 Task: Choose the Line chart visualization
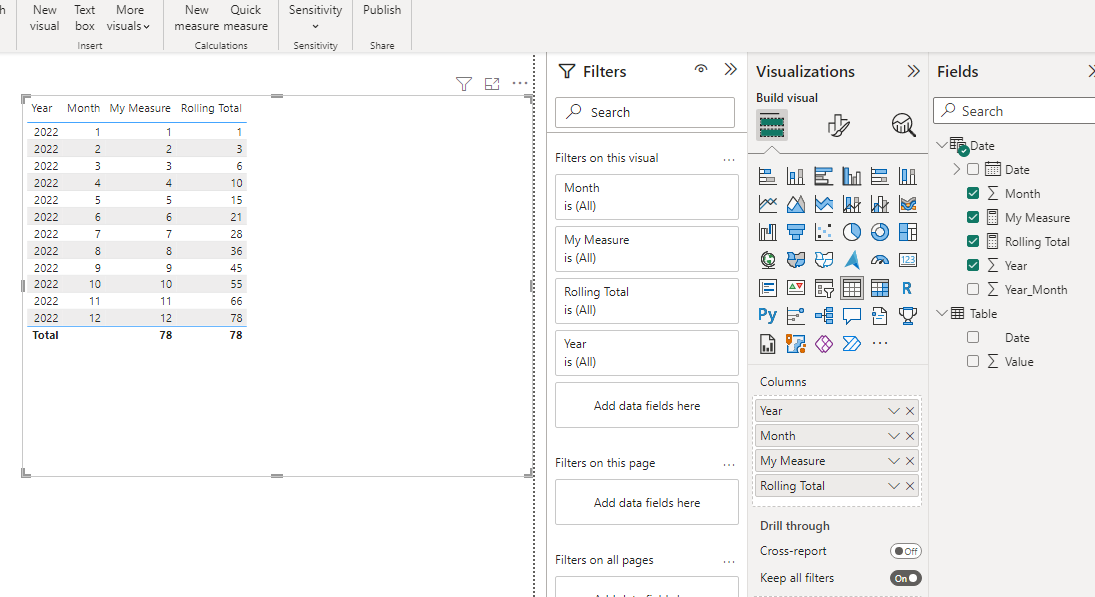(x=767, y=205)
